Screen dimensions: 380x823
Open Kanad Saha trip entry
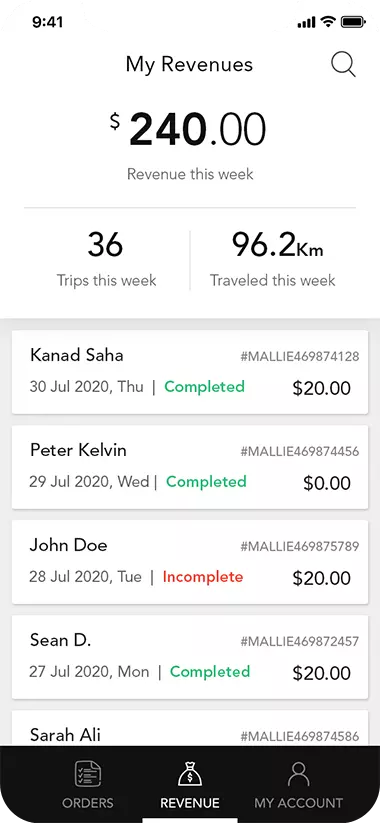pyautogui.click(x=190, y=372)
